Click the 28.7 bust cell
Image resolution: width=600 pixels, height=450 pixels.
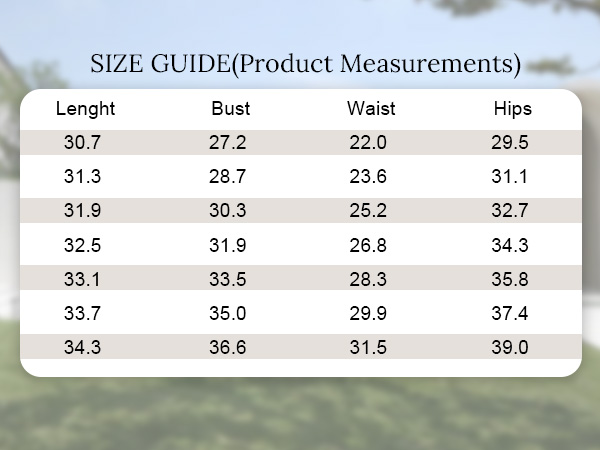point(227,176)
